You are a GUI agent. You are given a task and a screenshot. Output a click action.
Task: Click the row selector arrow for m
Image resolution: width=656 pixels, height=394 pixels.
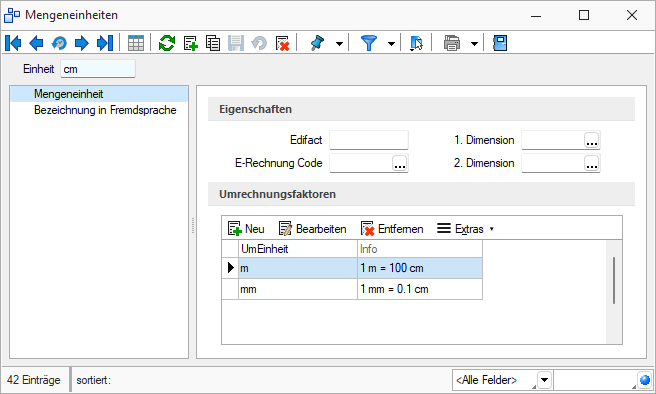click(230, 268)
